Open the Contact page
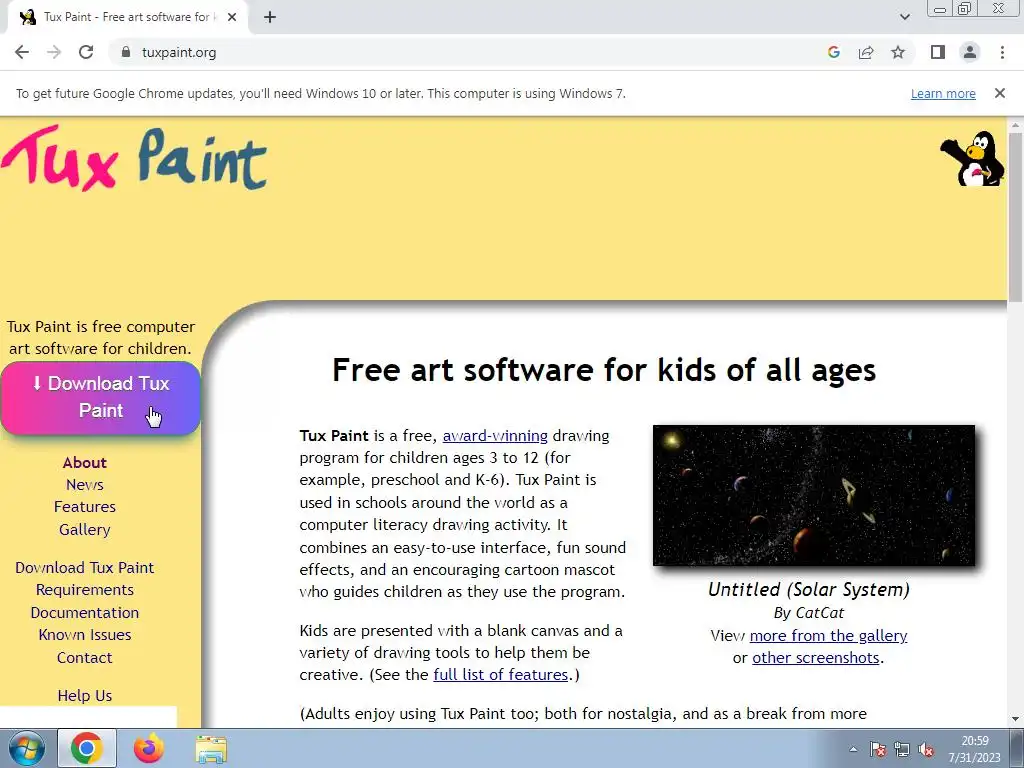Image resolution: width=1024 pixels, height=768 pixels. coord(85,658)
